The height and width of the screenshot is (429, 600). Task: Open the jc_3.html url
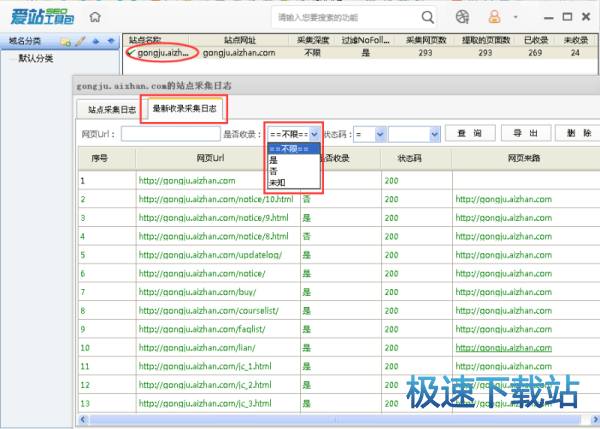(x=205, y=403)
